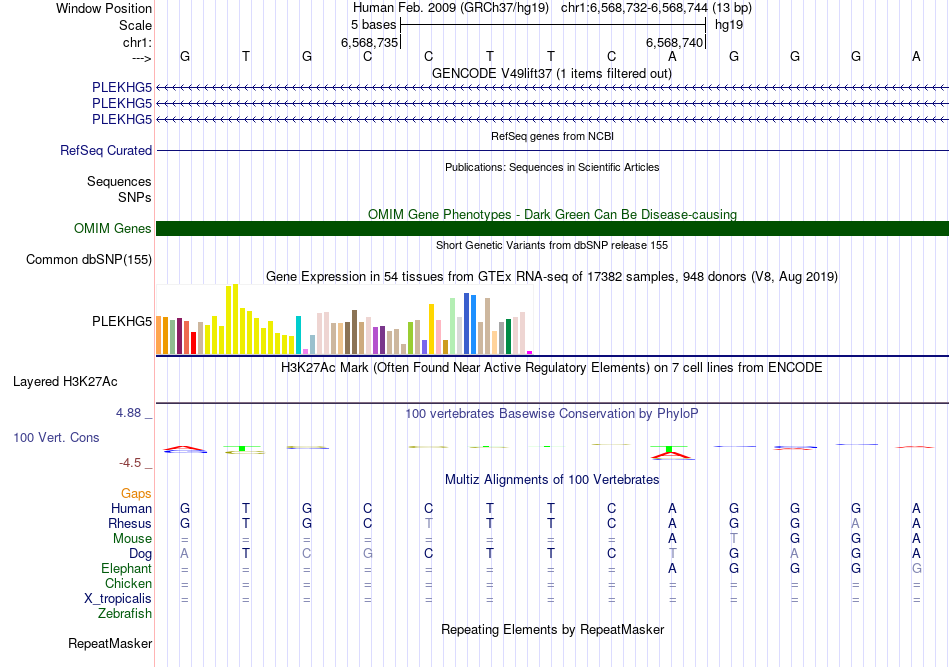Click the Elephant species label
The width and height of the screenshot is (950, 667).
126,568
